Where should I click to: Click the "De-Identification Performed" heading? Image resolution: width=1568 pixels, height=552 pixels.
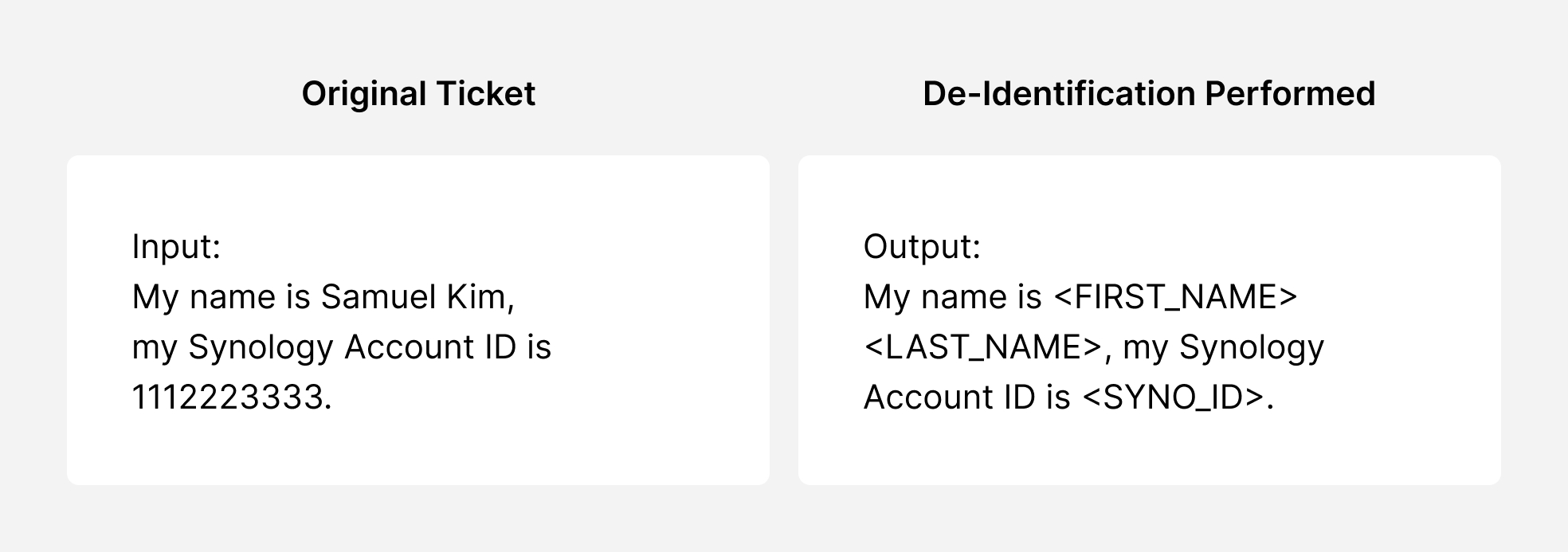pos(1149,94)
